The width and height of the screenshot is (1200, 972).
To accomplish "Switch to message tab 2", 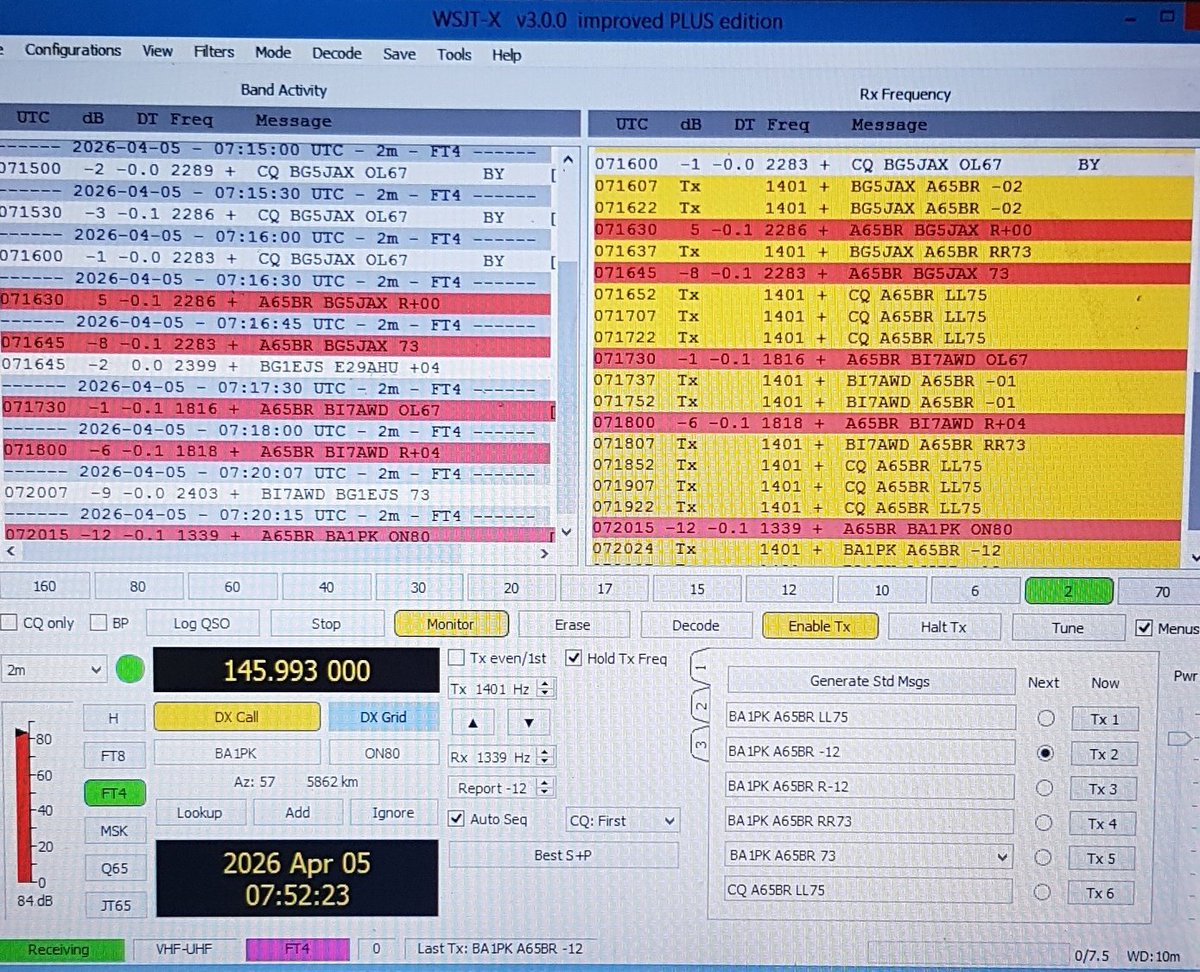I will point(701,708).
